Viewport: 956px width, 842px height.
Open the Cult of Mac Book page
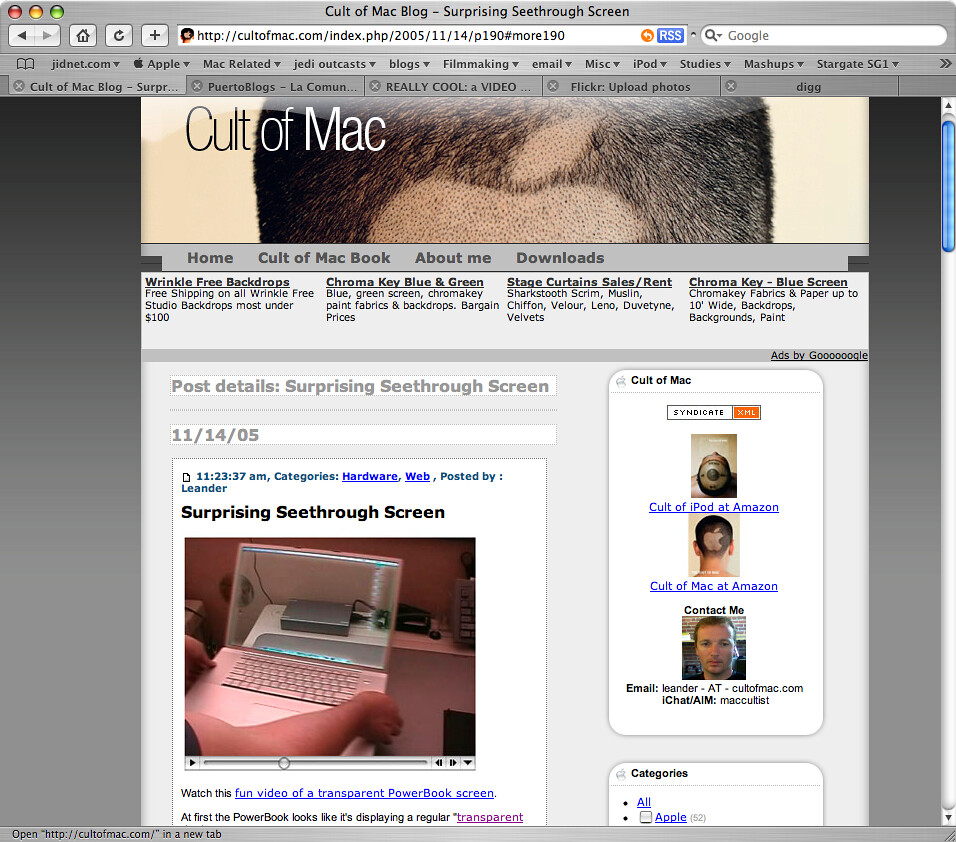click(x=324, y=258)
